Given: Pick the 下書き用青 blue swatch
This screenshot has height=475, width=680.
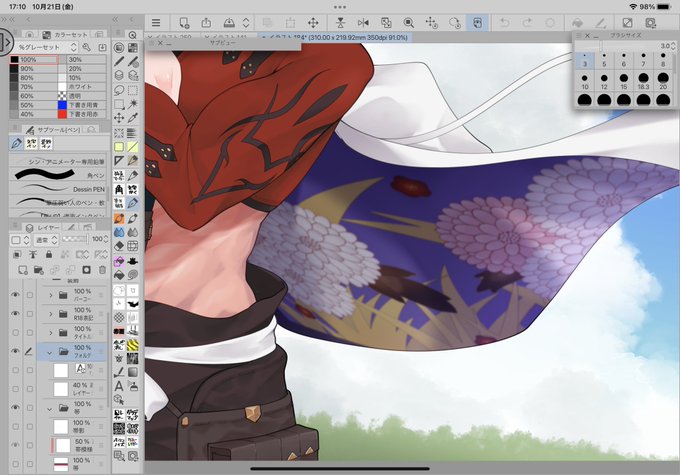Looking at the screenshot, I should click(x=82, y=105).
